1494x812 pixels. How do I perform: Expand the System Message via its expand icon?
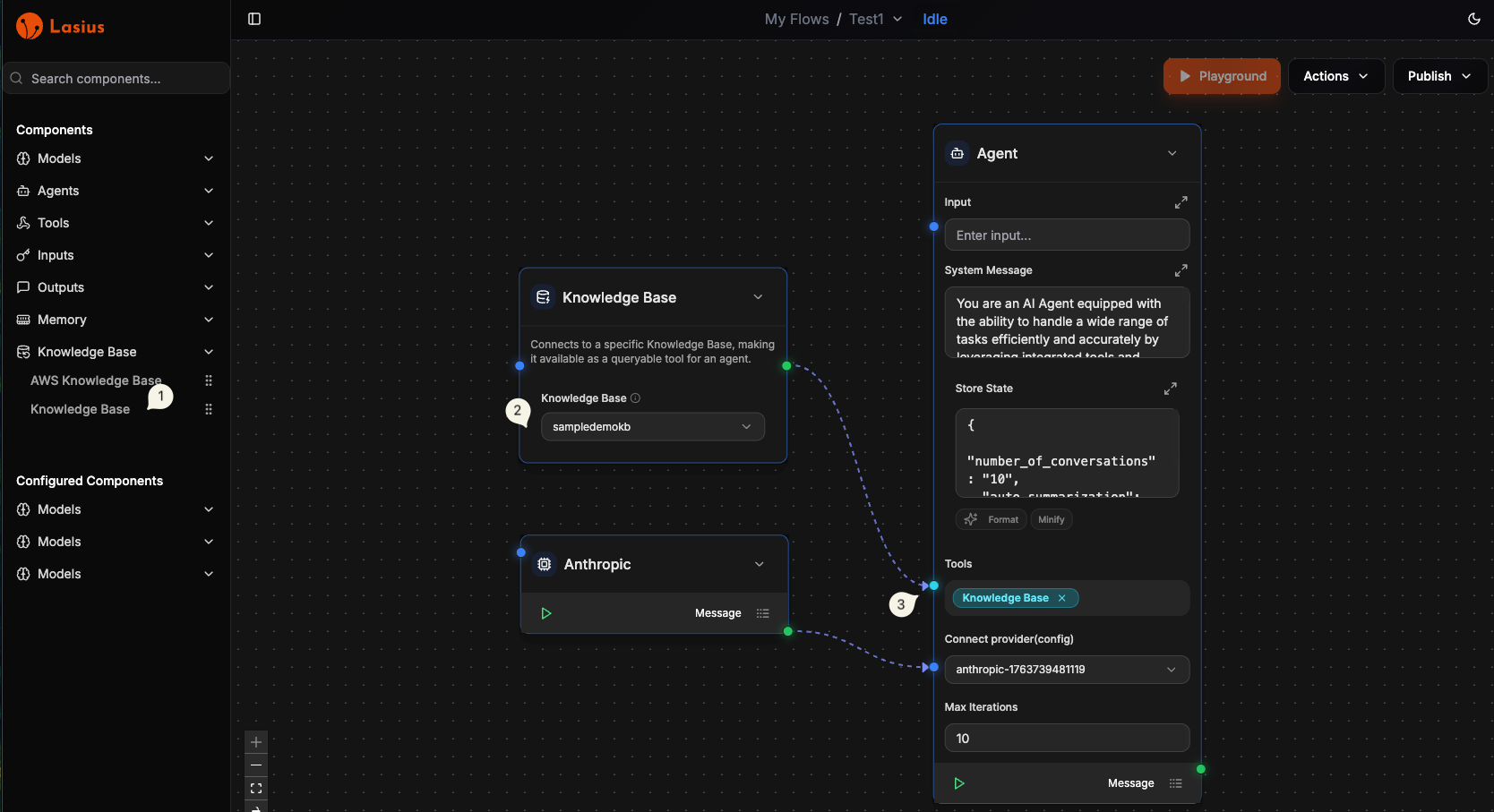[1181, 269]
